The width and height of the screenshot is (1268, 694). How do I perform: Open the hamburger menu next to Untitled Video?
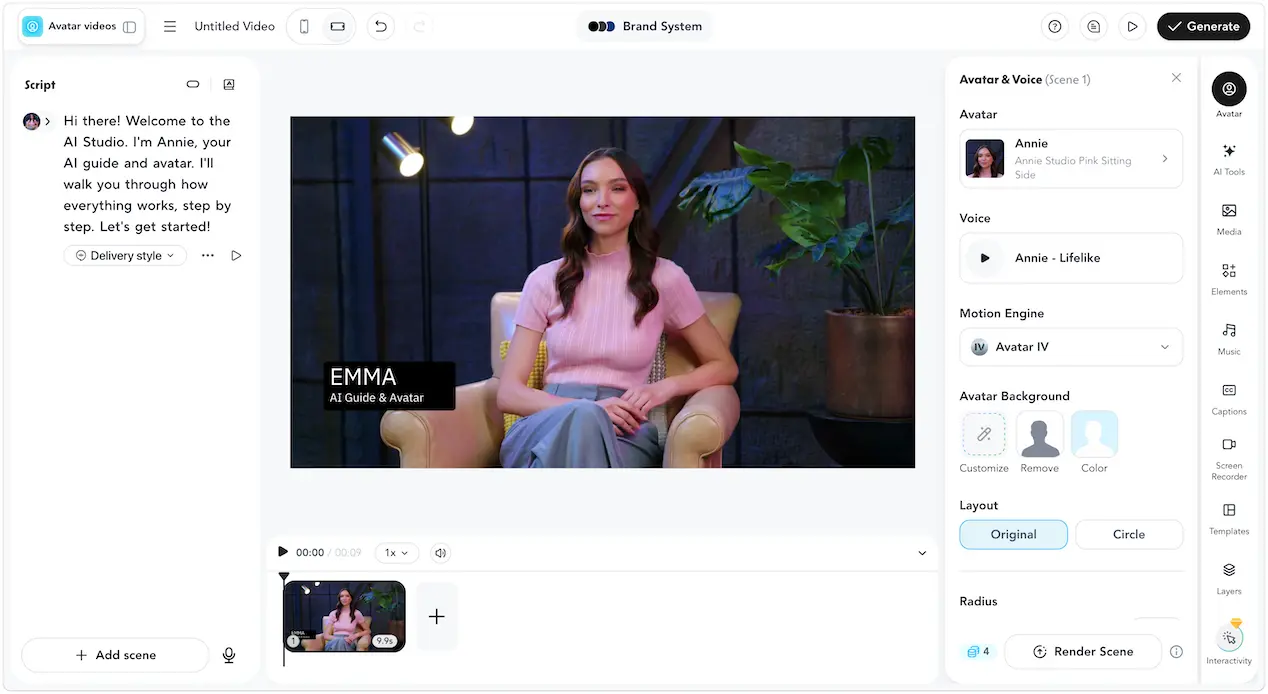tap(170, 26)
